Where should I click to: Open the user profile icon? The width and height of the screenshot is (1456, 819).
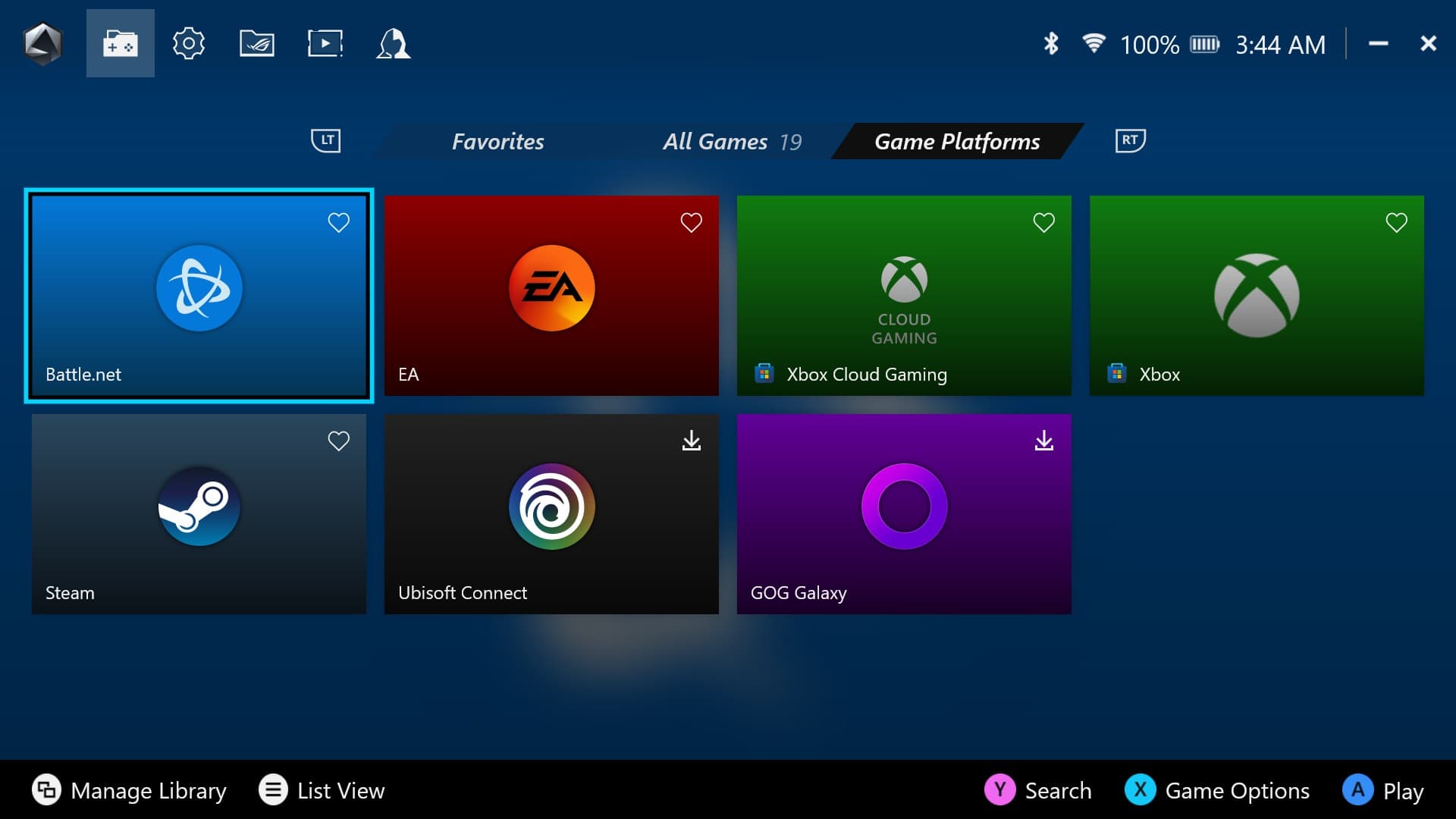point(394,43)
